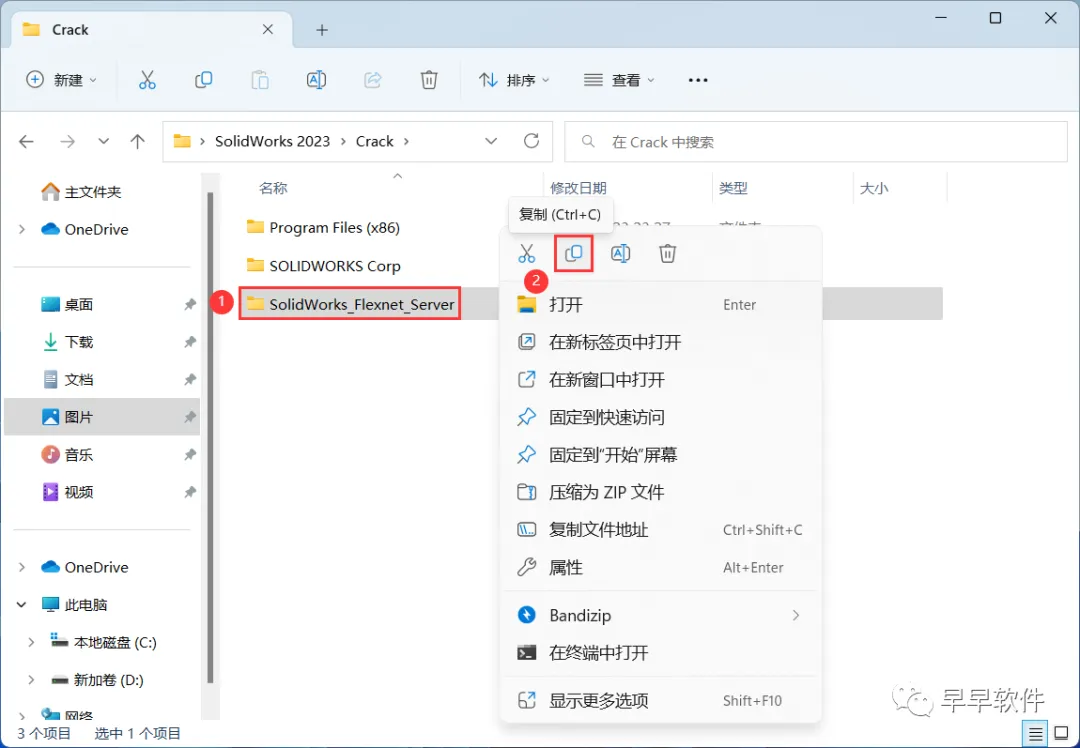Click the Copy icon in the top toolbar
This screenshot has width=1080, height=748.
[203, 80]
